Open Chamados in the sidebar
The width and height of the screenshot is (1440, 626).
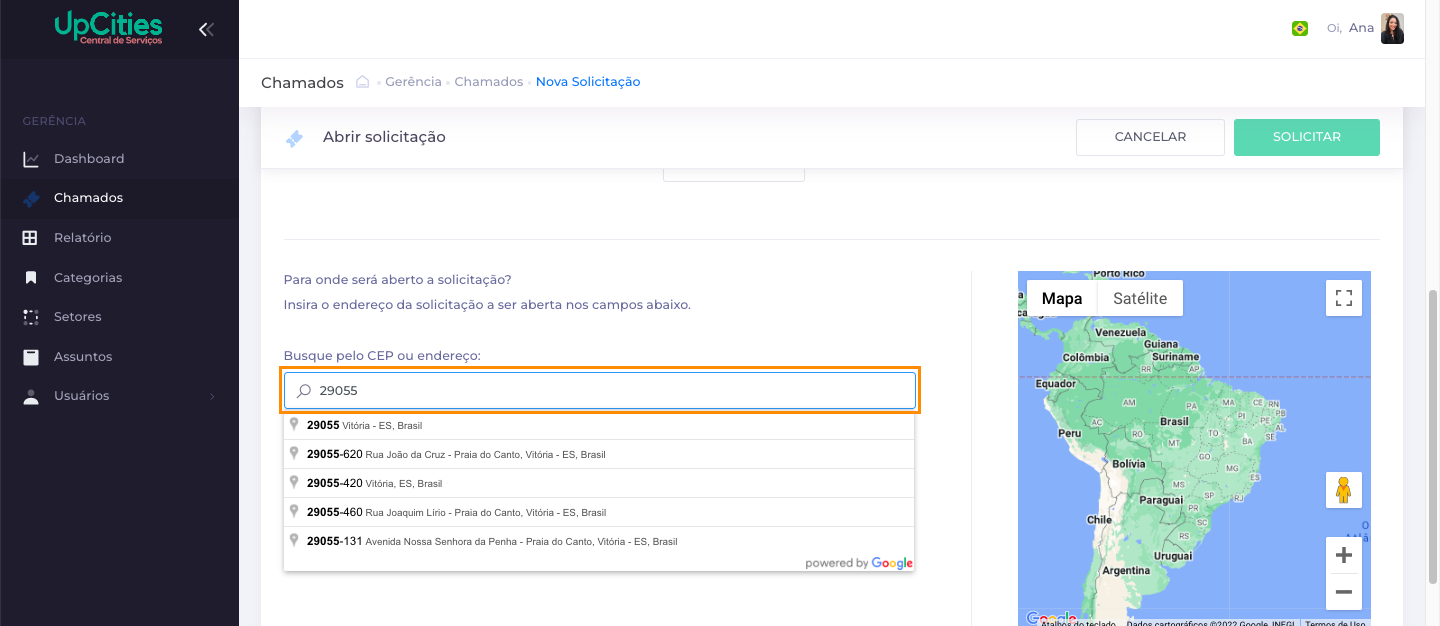tap(88, 198)
